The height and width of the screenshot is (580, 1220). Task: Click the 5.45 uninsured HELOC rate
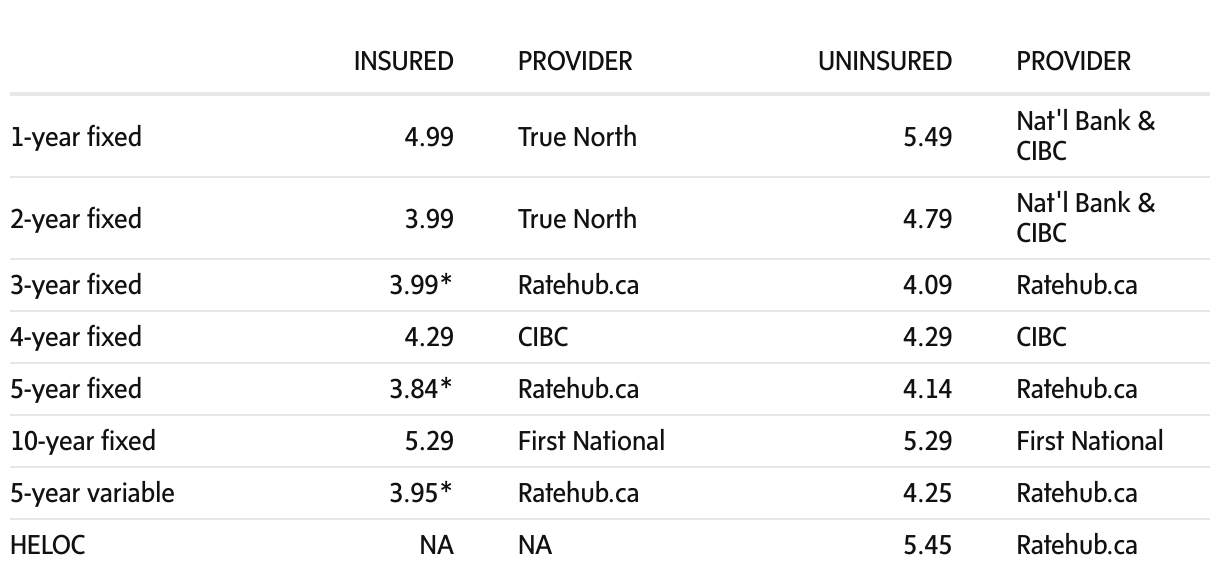click(x=927, y=545)
